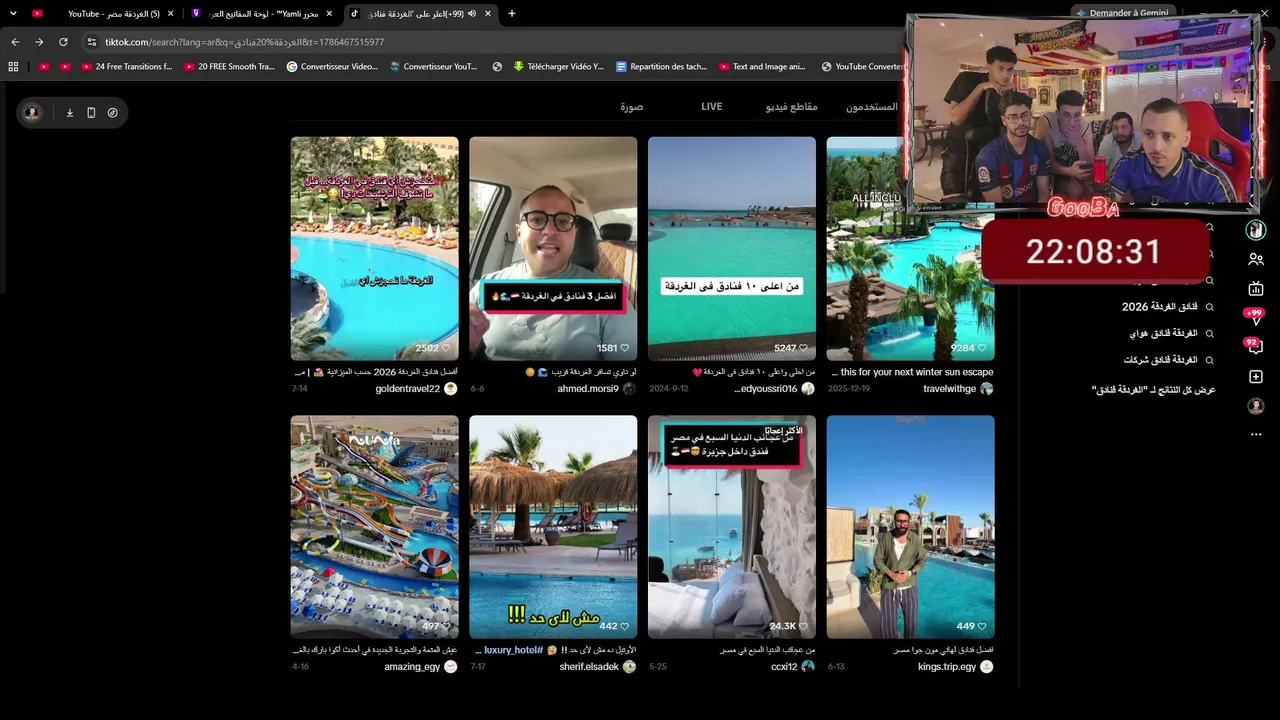
Task: Open the LIVE TV icon in sidebar
Action: (1256, 289)
